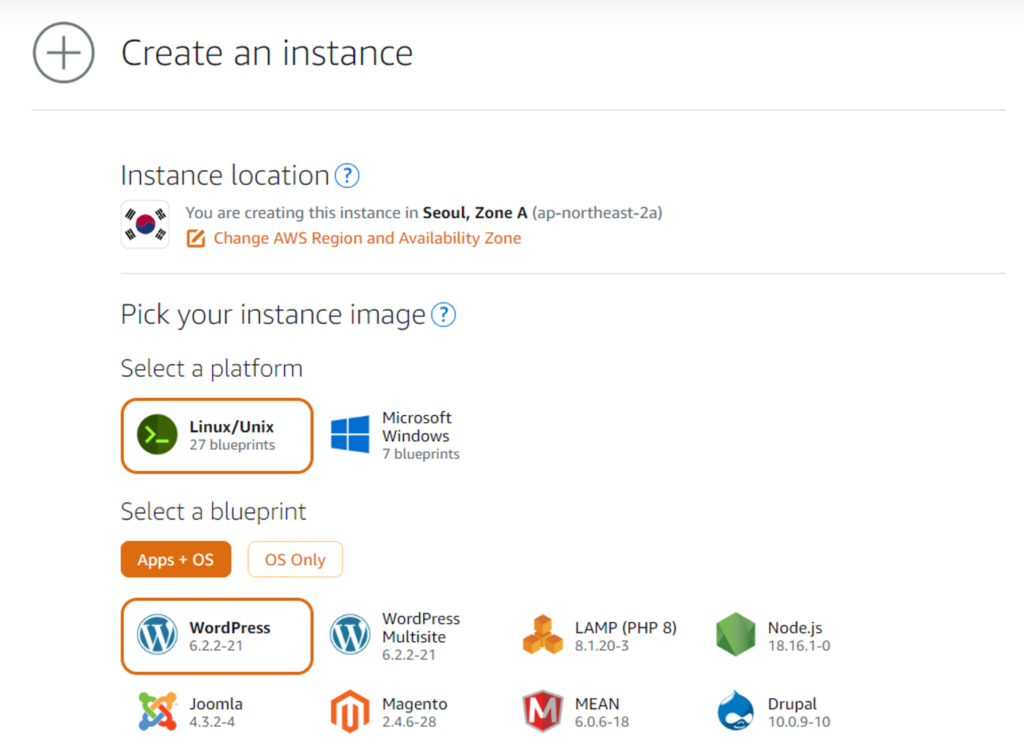The image size is (1024, 751).
Task: Click the '7 blueprints' text
Action: point(421,454)
